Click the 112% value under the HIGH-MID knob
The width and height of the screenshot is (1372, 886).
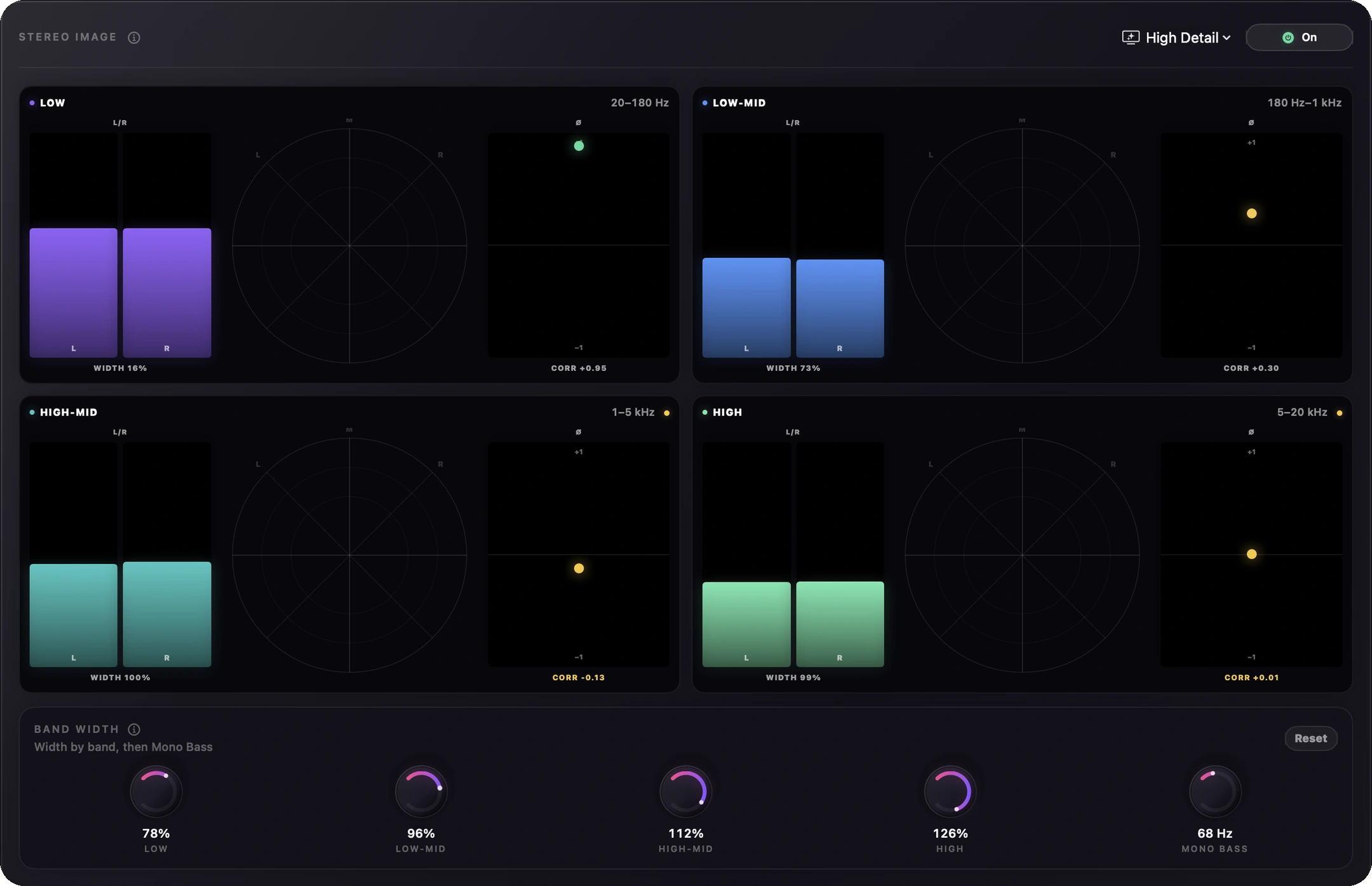(685, 833)
